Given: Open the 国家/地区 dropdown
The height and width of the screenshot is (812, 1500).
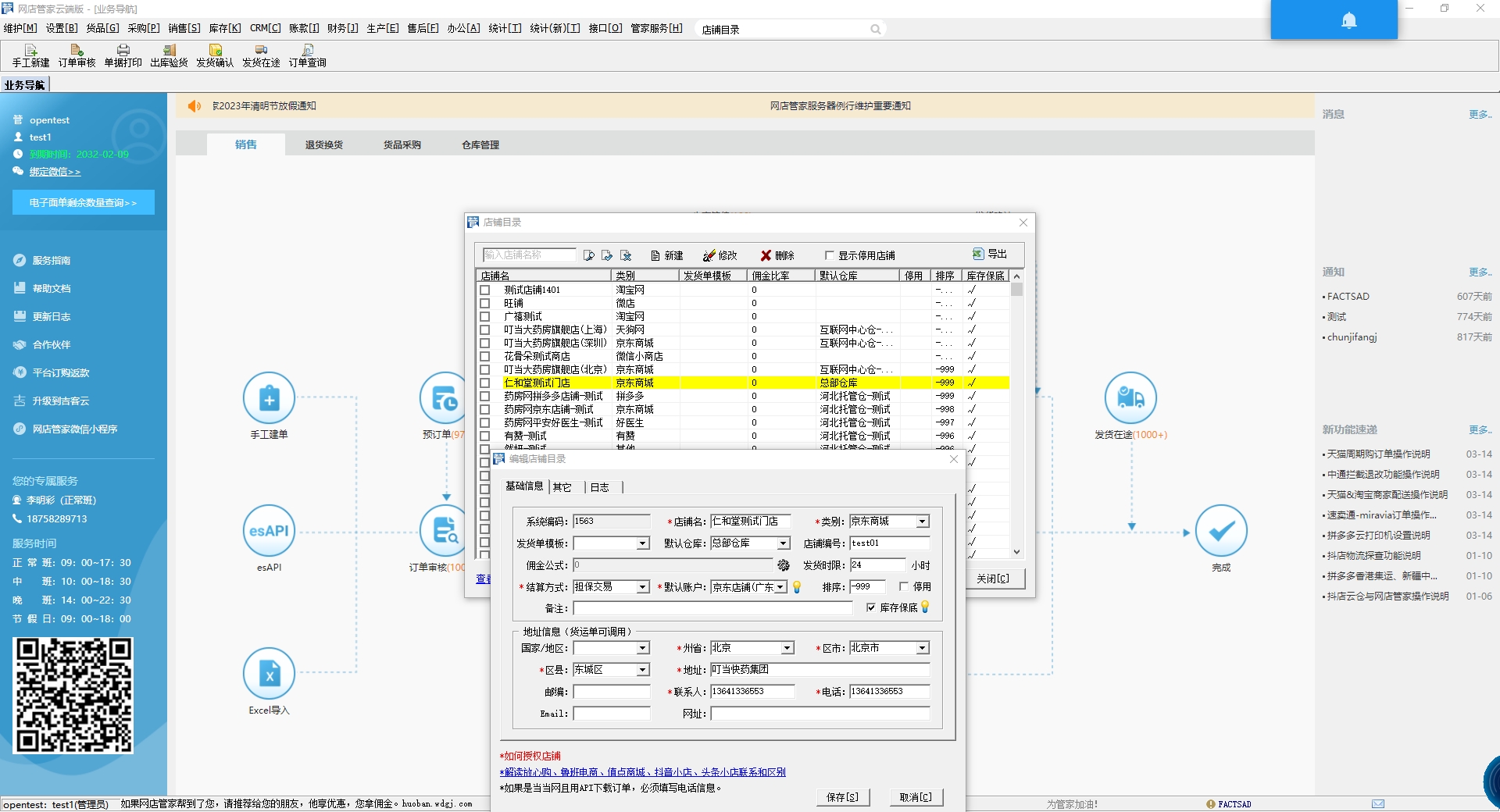Looking at the screenshot, I should [x=643, y=648].
